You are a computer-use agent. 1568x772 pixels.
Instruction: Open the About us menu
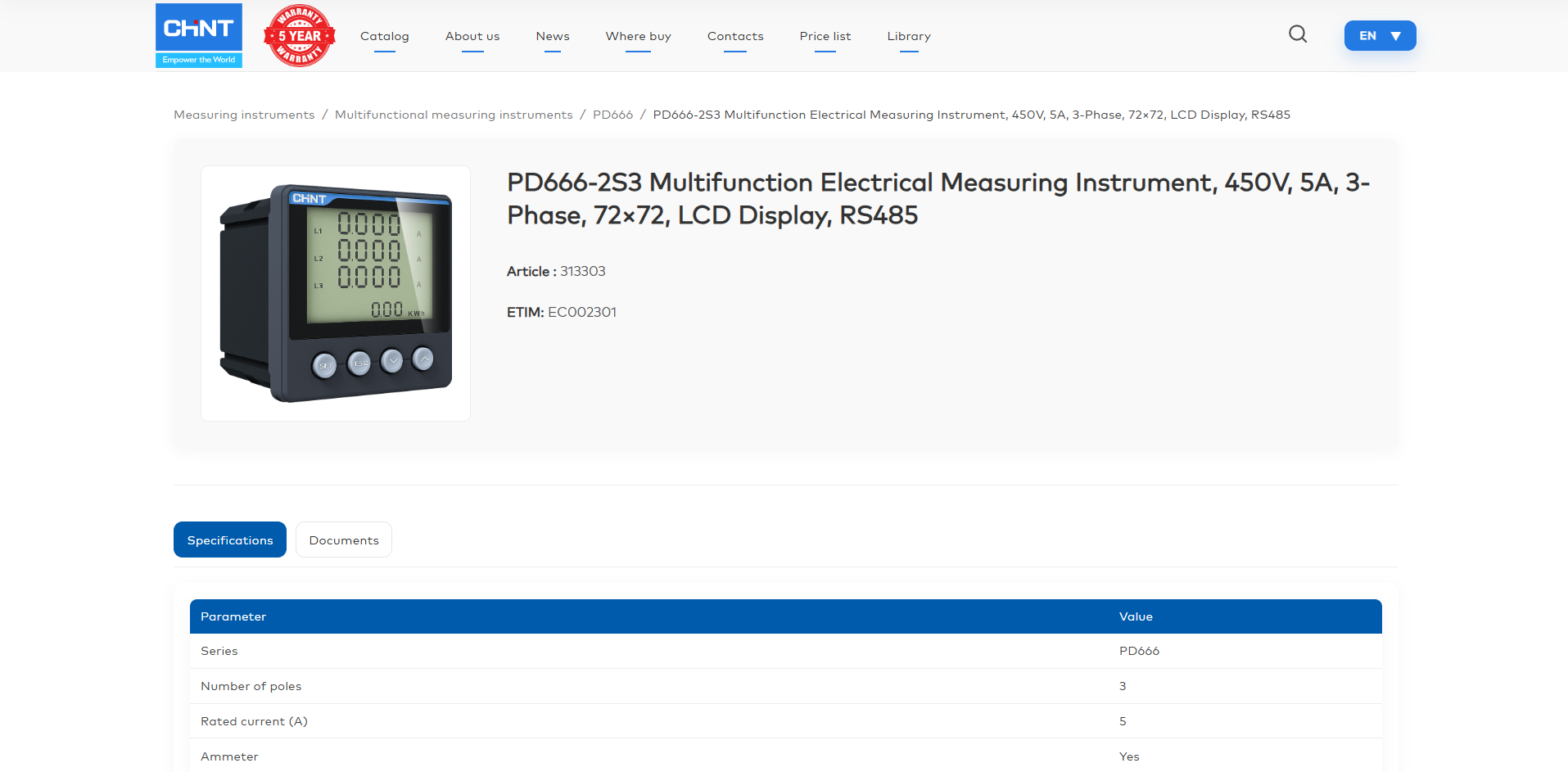pos(472,36)
